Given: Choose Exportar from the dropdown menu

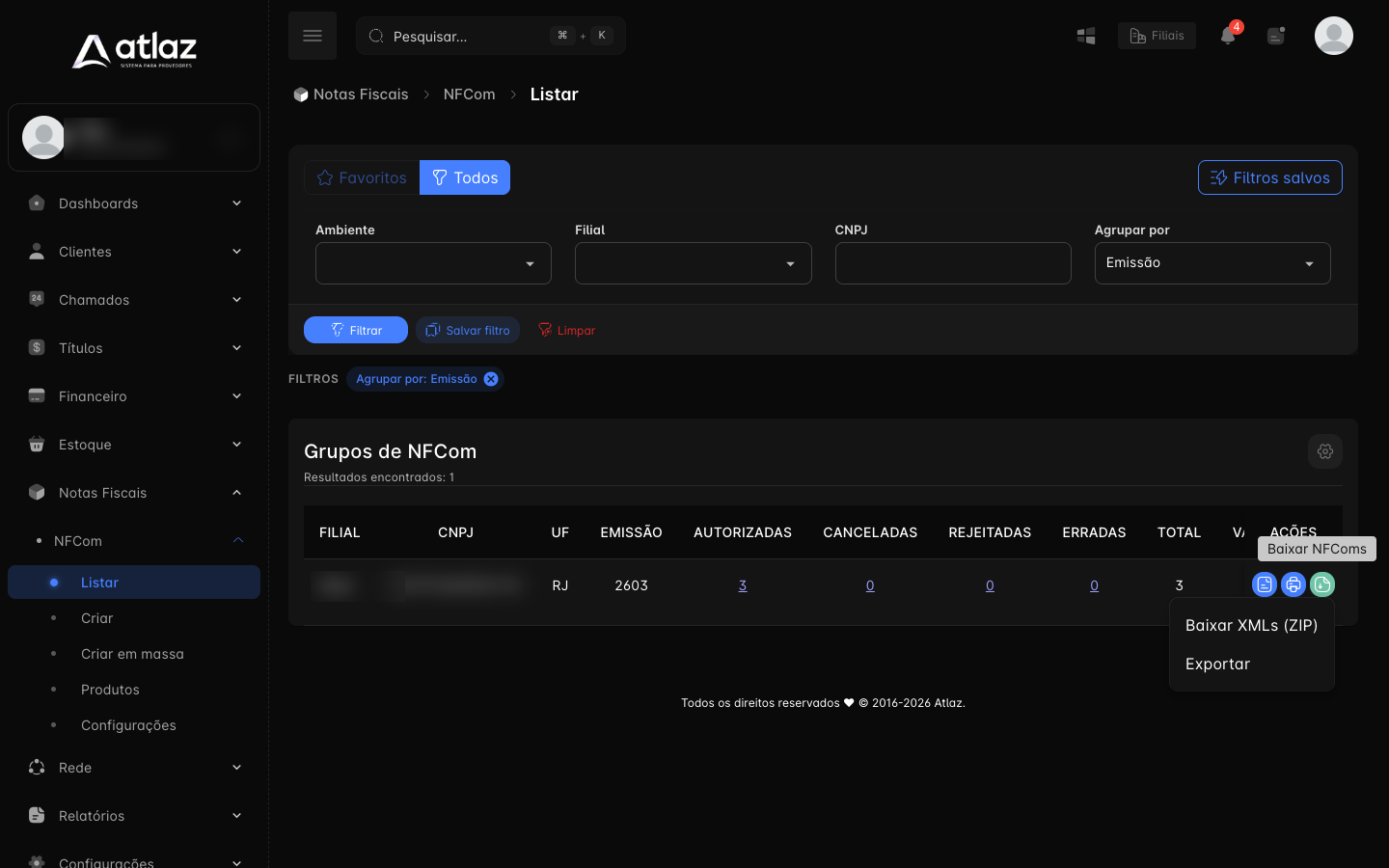Looking at the screenshot, I should click(x=1252, y=664).
